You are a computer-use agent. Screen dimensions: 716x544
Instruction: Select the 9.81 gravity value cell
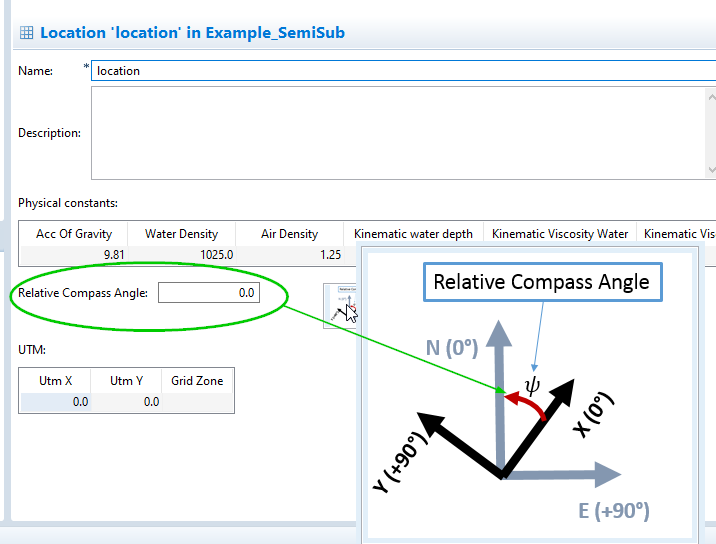coord(74,255)
